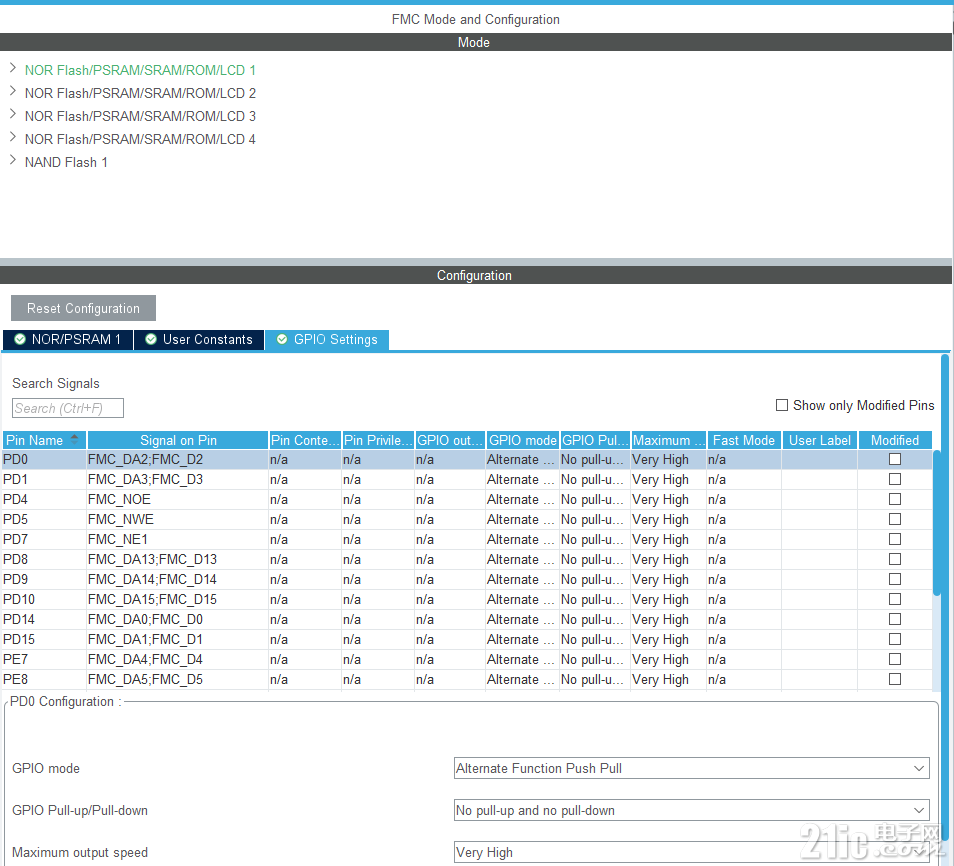Open the GPIO Settings tab

(327, 340)
